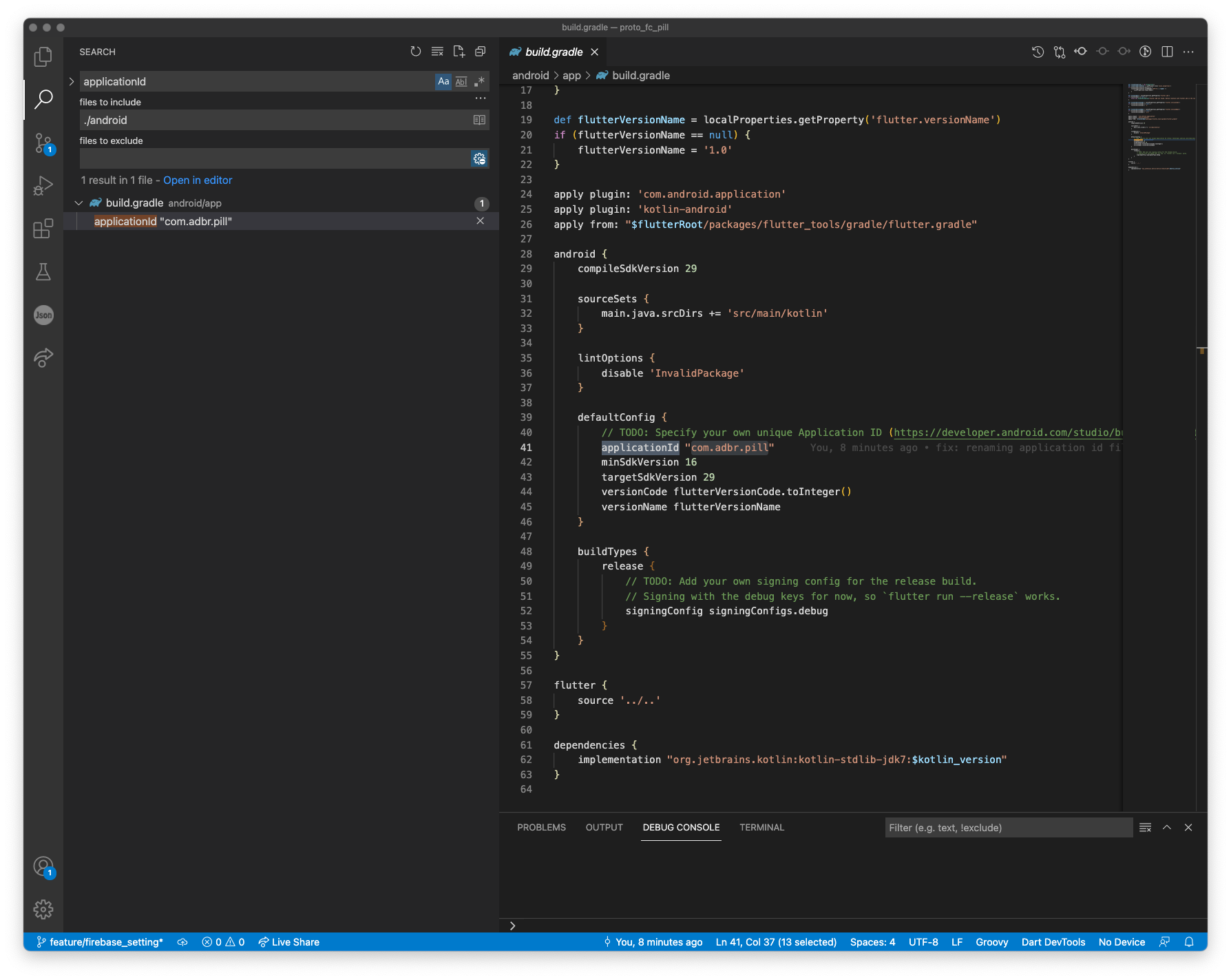Change UTF-8 file encoding
This screenshot has width=1231, height=980.
[x=923, y=942]
